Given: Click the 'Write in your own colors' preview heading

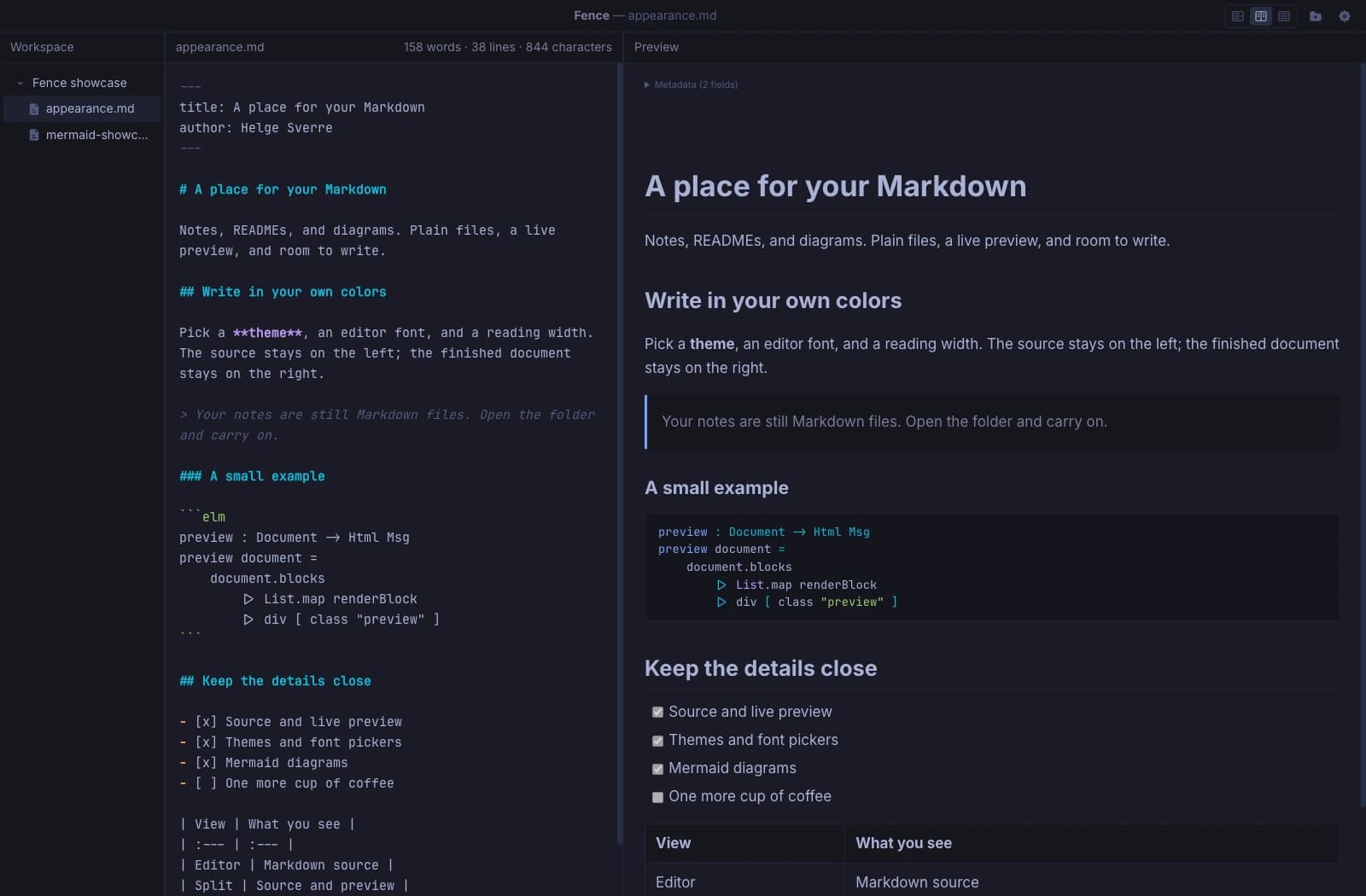Looking at the screenshot, I should pos(773,300).
